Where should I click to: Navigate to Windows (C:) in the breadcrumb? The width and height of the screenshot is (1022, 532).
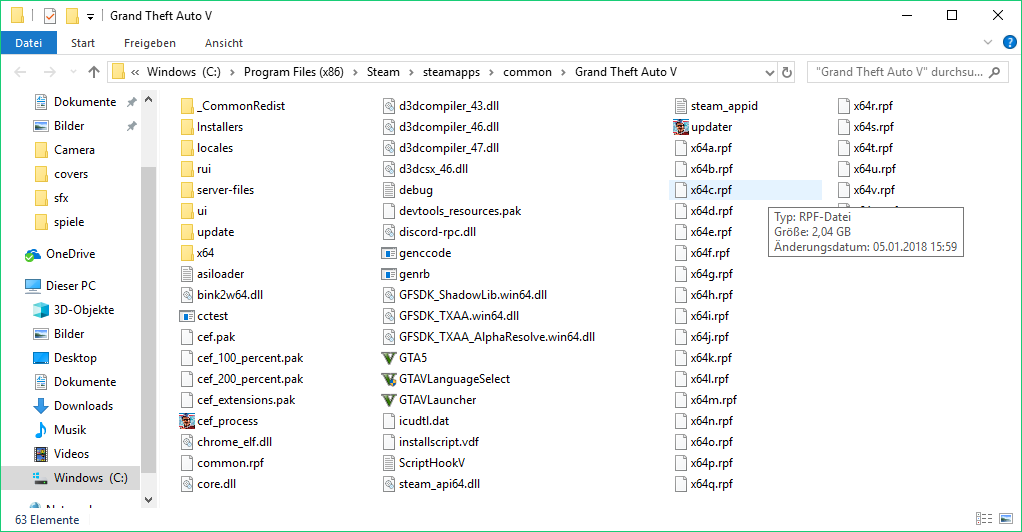[184, 72]
